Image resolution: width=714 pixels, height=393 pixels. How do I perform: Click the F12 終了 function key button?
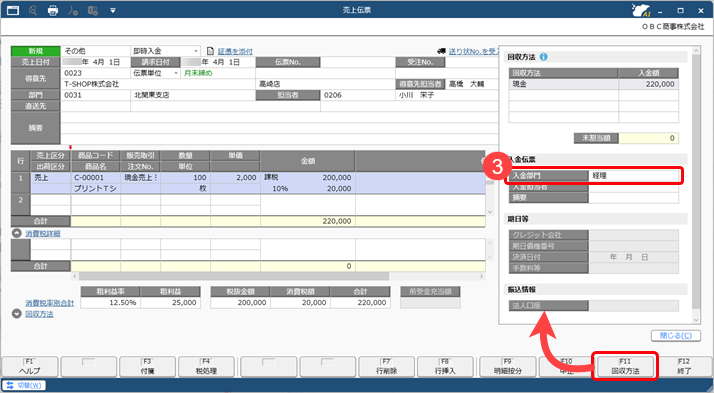684,367
